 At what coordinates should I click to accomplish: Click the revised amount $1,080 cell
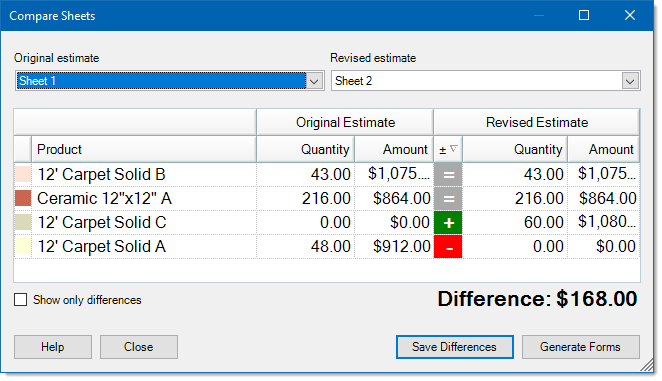(x=604, y=223)
